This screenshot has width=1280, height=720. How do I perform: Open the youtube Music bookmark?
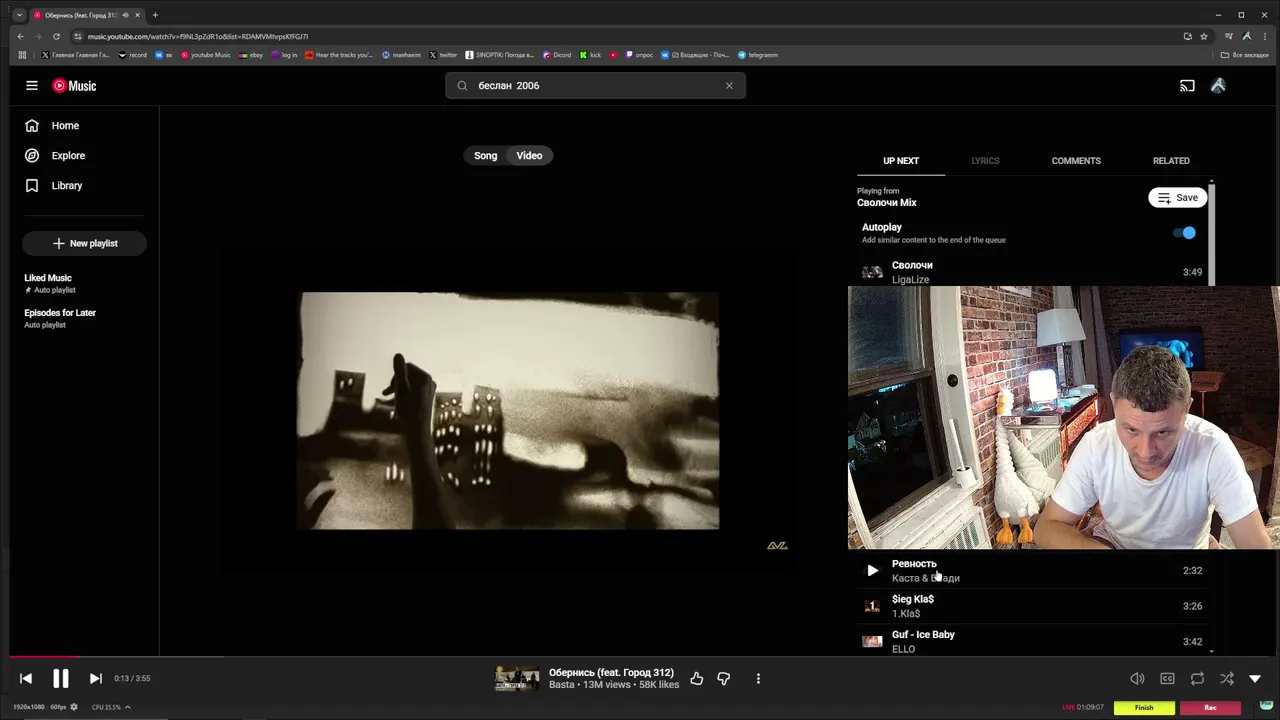click(206, 55)
